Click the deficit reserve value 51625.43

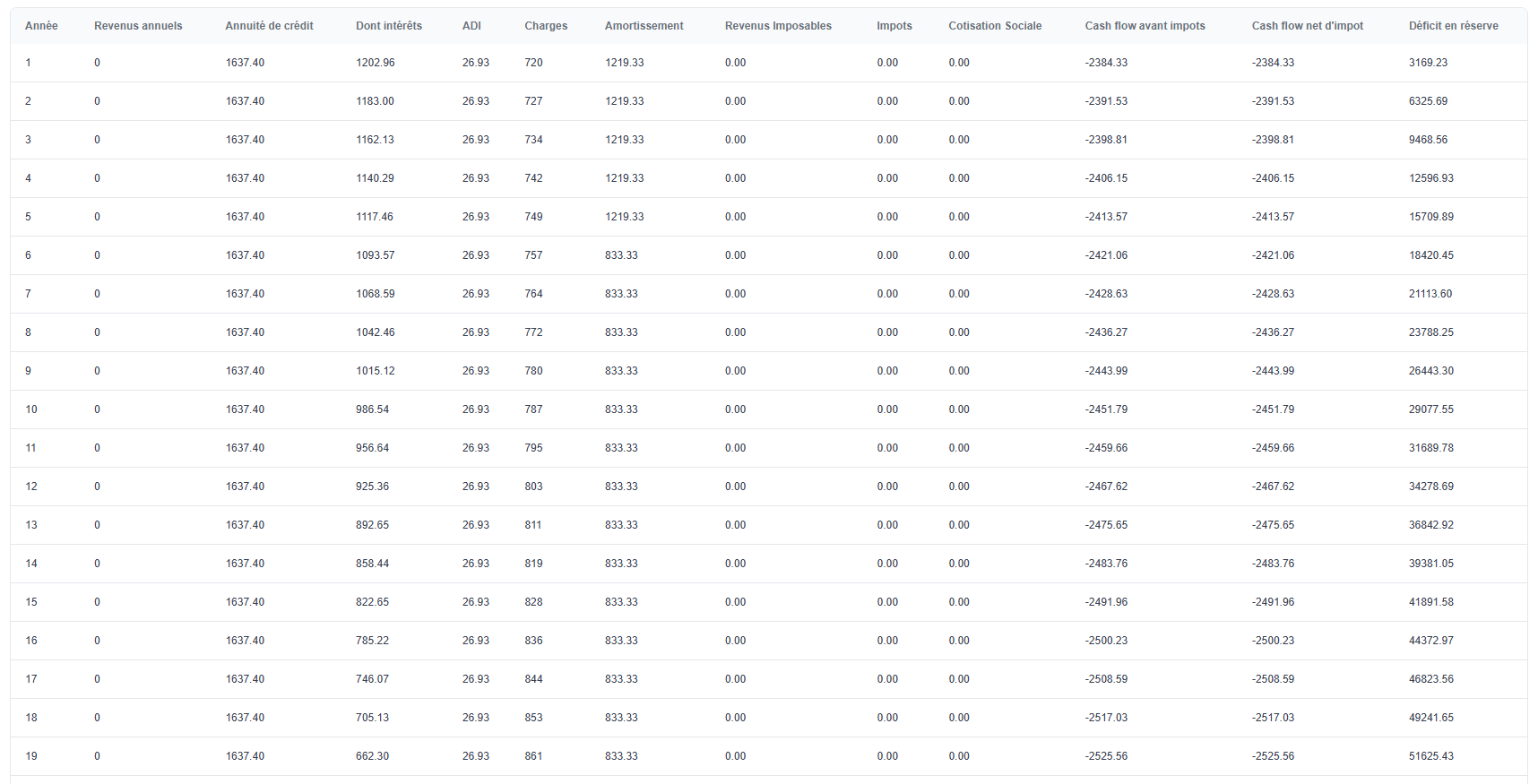(1430, 756)
